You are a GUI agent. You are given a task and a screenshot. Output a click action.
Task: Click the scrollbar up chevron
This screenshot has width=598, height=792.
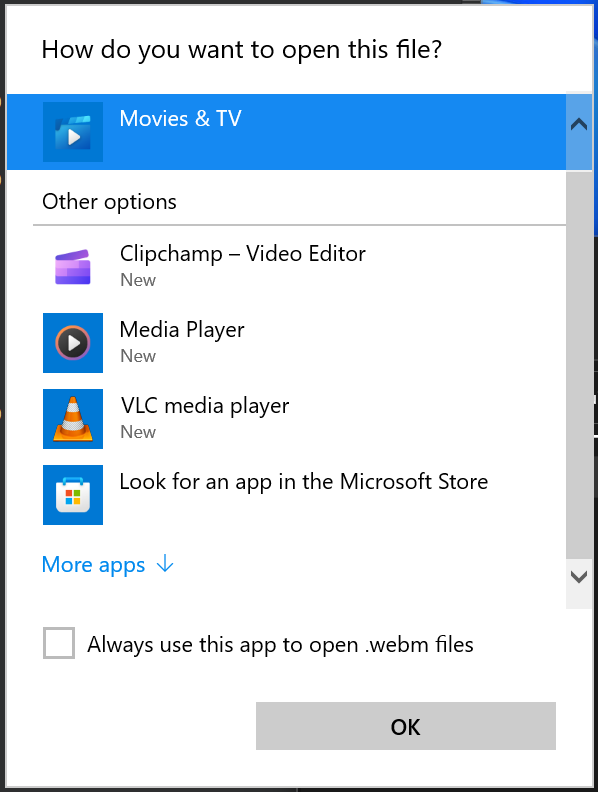pyautogui.click(x=579, y=124)
